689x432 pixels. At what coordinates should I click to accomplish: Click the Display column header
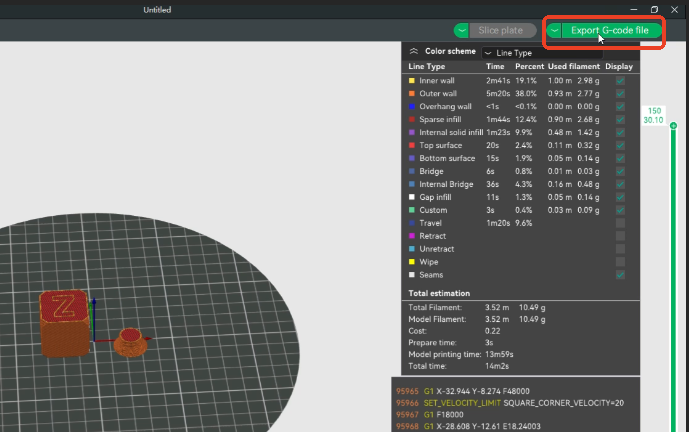(x=619, y=66)
